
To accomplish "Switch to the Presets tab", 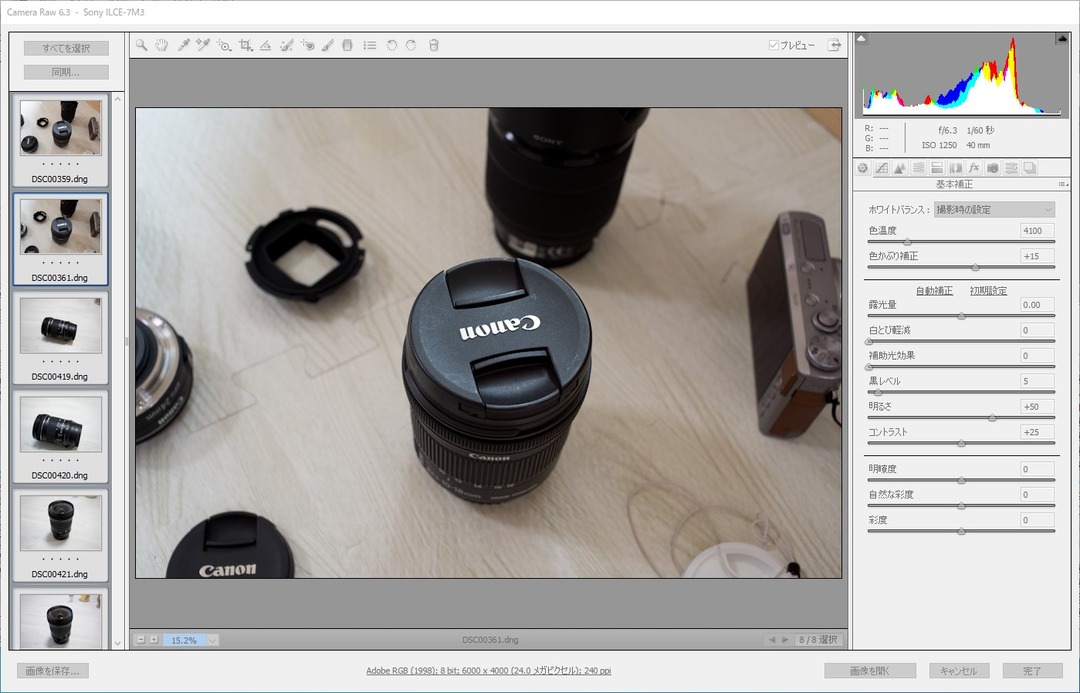I will (1011, 167).
